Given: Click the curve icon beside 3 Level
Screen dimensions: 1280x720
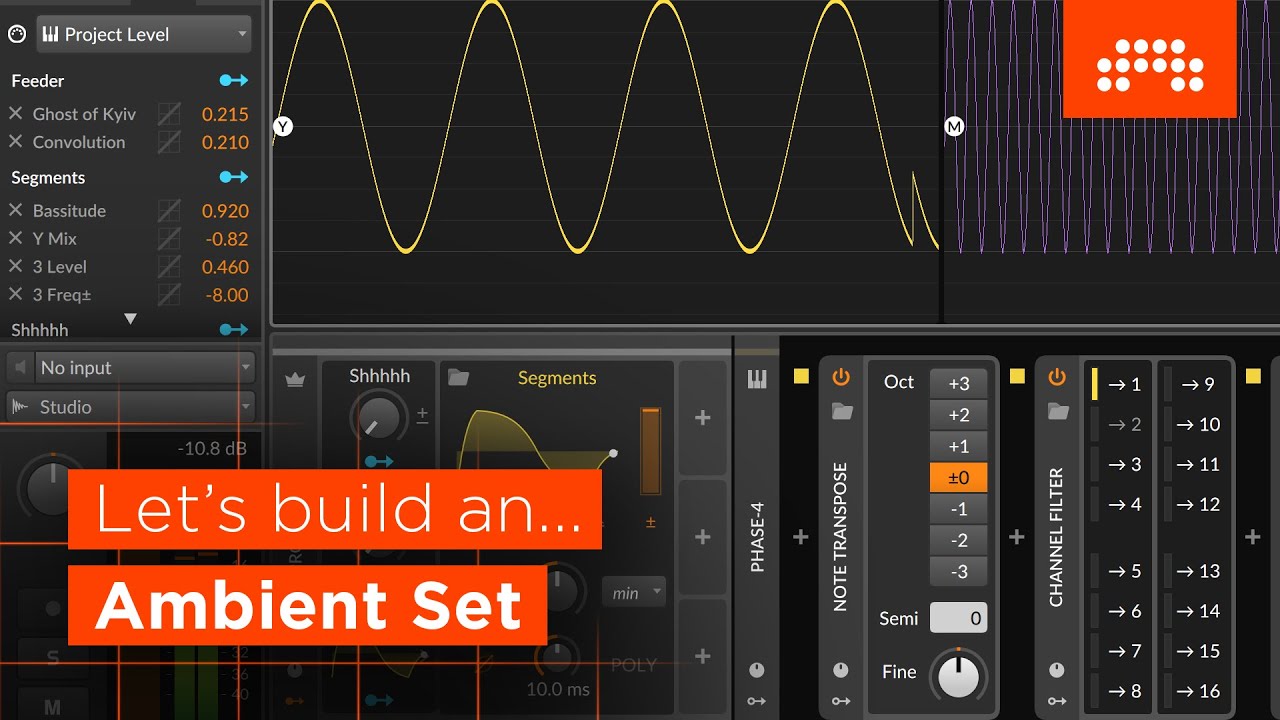Looking at the screenshot, I should point(169,267).
